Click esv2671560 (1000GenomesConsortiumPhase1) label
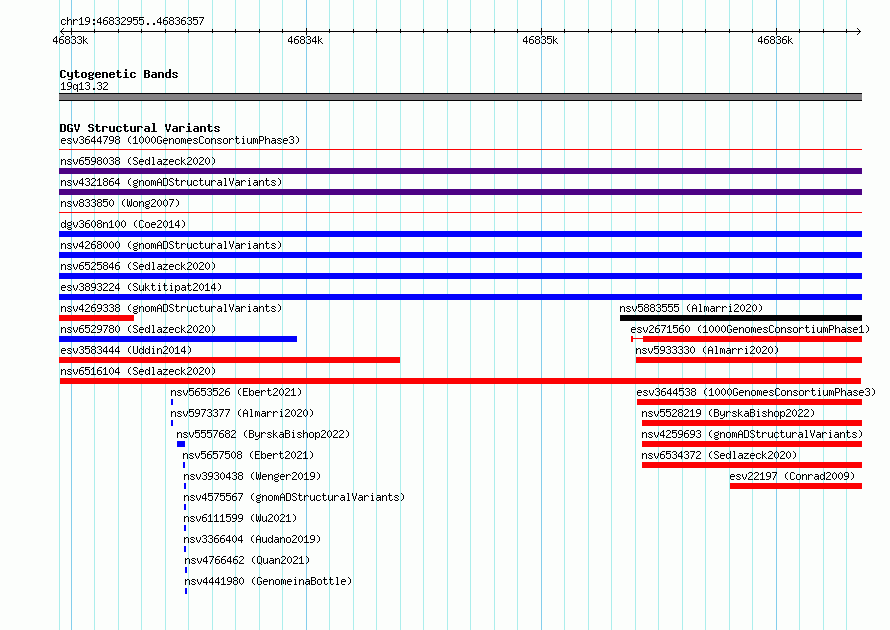890x630 pixels. tap(750, 329)
